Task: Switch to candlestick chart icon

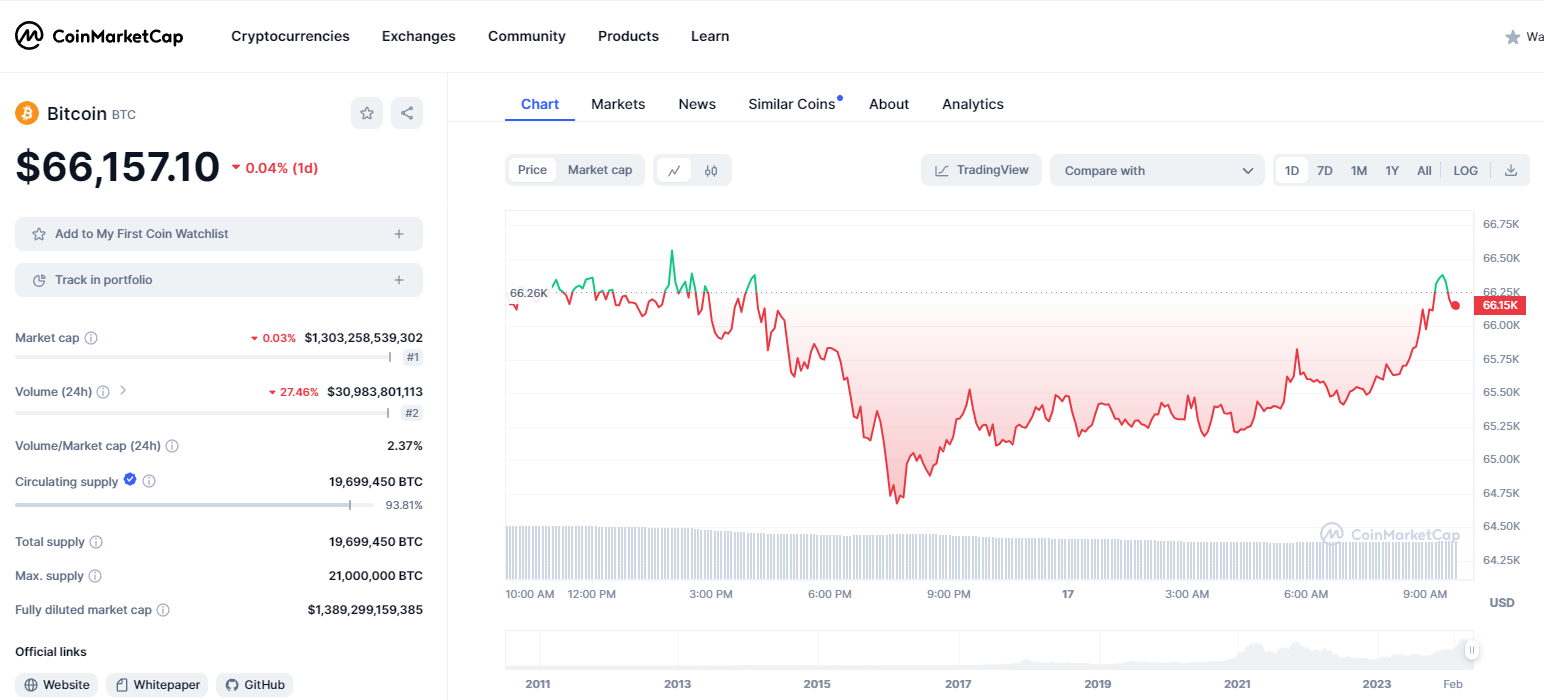Action: pos(711,170)
